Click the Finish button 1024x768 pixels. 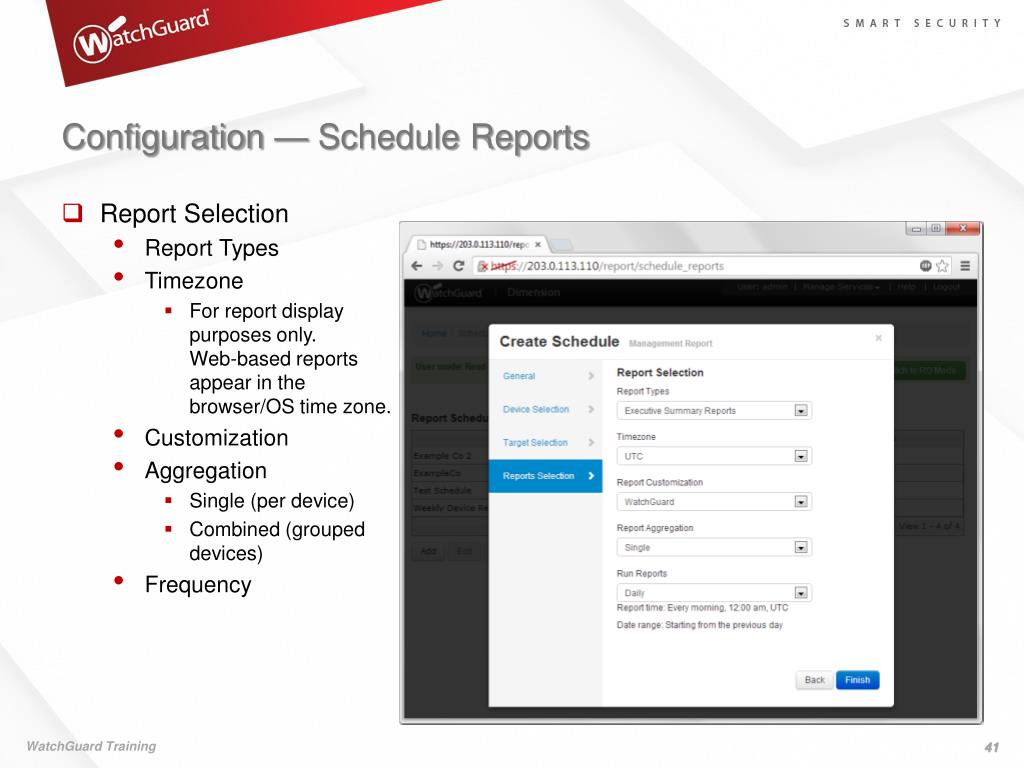coord(857,680)
